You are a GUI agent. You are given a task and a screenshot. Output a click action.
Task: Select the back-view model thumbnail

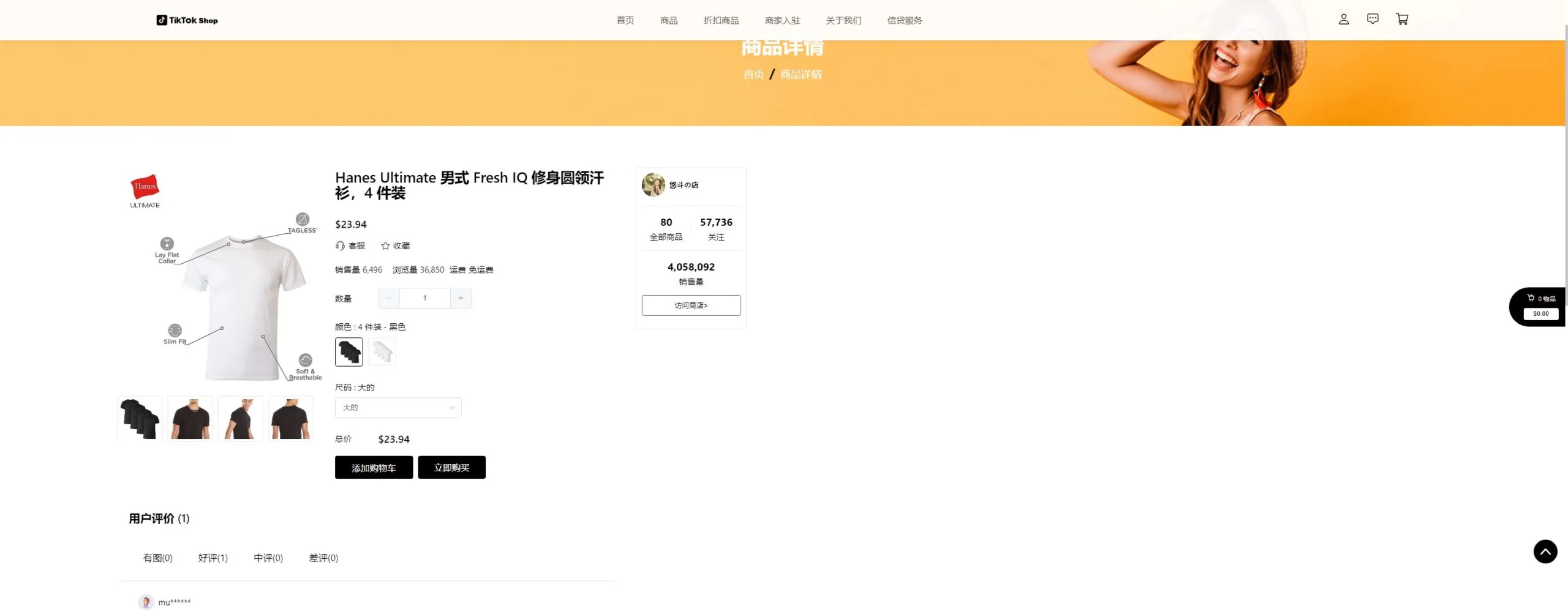[x=290, y=419]
